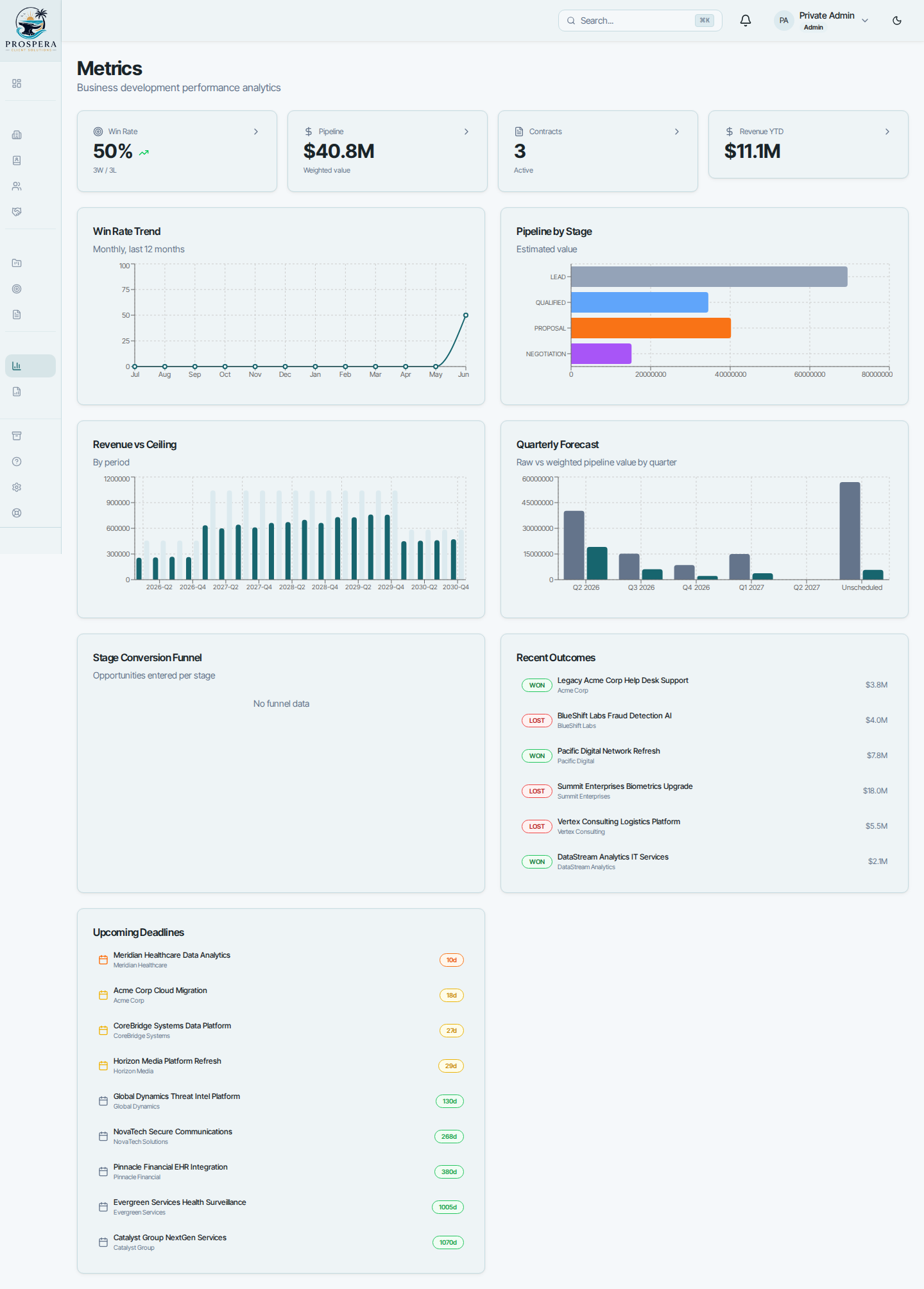
Task: Open Vertex Consulting Logistics Platform outcome
Action: (705, 826)
